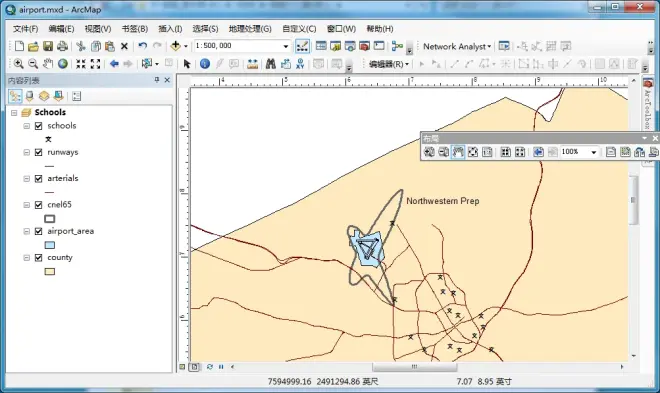Click the Undo arrow icon
The height and width of the screenshot is (393, 660).
(143, 46)
